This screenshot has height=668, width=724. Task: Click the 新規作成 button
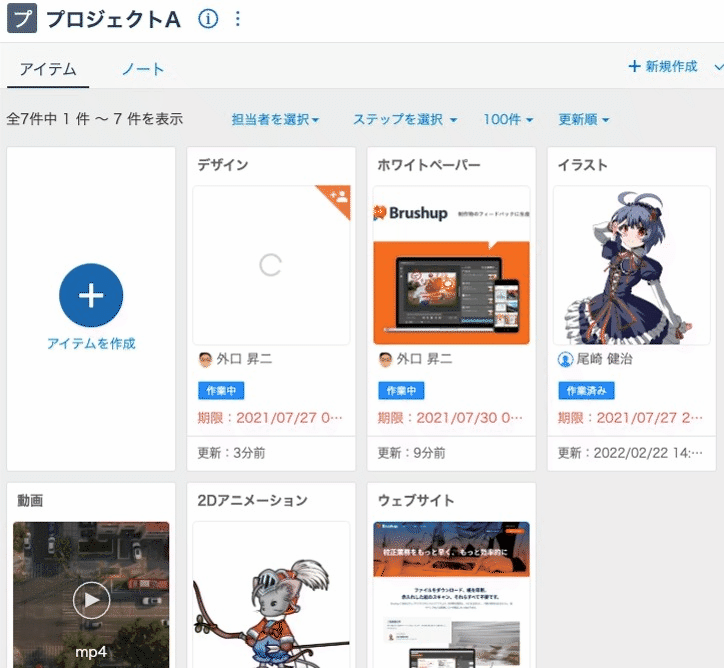click(663, 66)
